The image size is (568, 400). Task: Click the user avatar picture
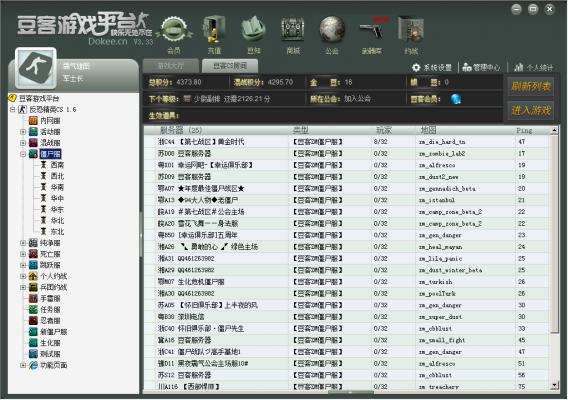pos(36,68)
